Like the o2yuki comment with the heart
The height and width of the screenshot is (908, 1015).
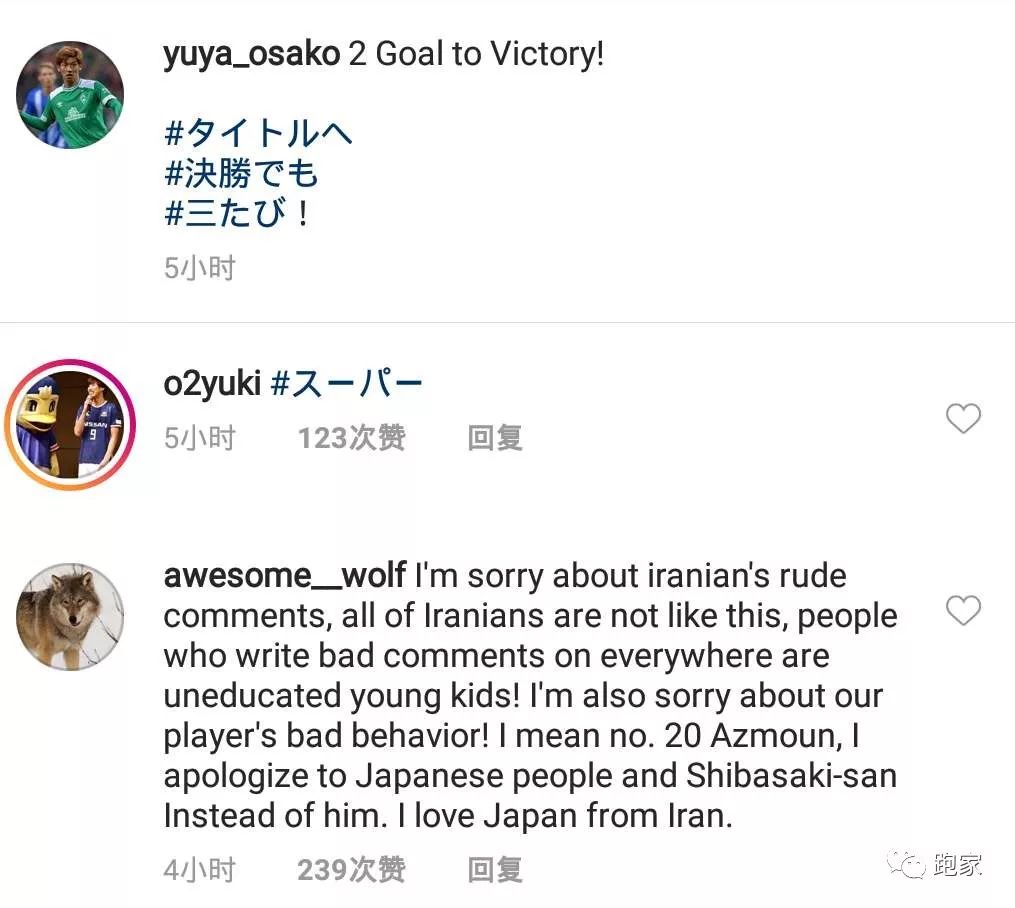tap(963, 418)
